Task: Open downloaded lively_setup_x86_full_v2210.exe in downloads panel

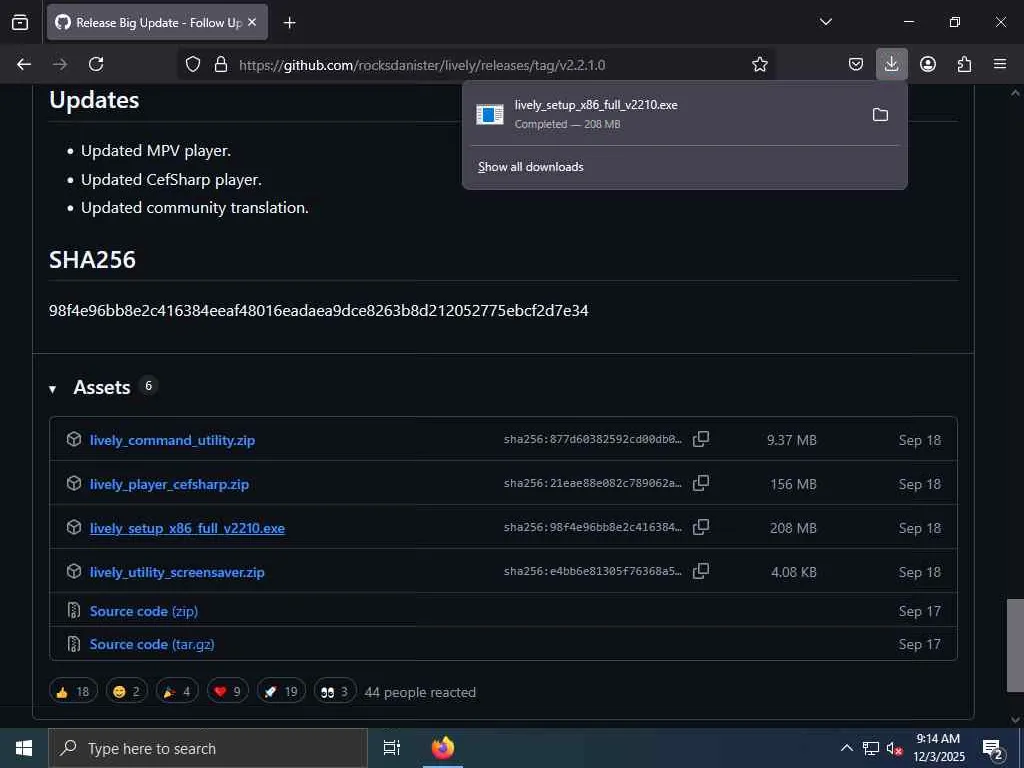Action: (x=663, y=114)
